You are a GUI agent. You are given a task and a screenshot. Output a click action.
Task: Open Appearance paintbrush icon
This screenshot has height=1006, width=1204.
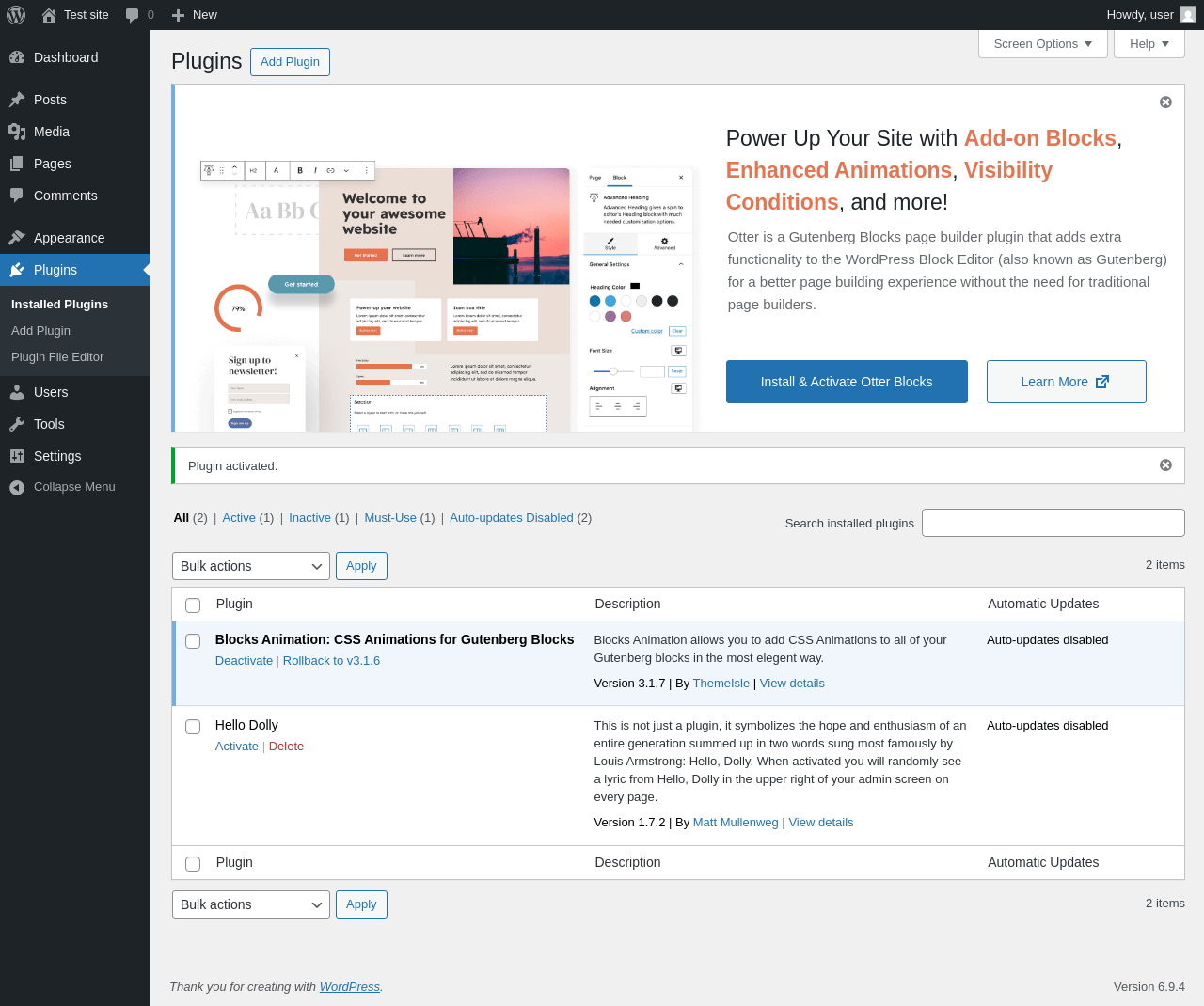17,238
